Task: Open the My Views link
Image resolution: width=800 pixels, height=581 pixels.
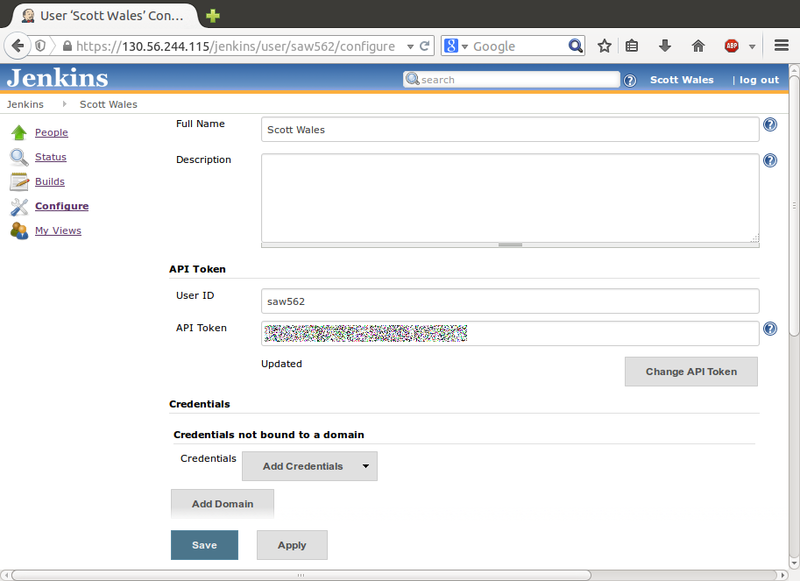Action: (58, 231)
